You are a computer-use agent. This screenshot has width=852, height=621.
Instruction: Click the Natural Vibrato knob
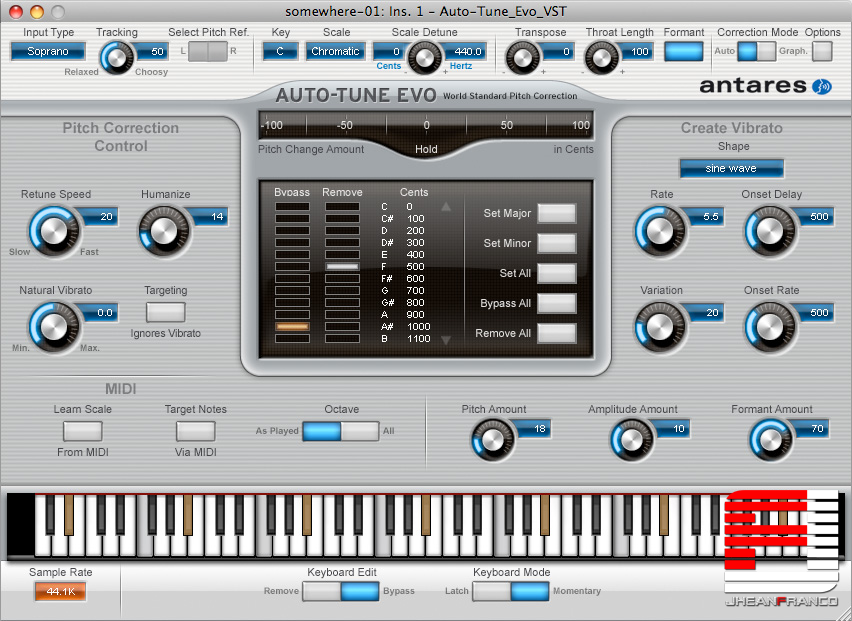tap(54, 327)
